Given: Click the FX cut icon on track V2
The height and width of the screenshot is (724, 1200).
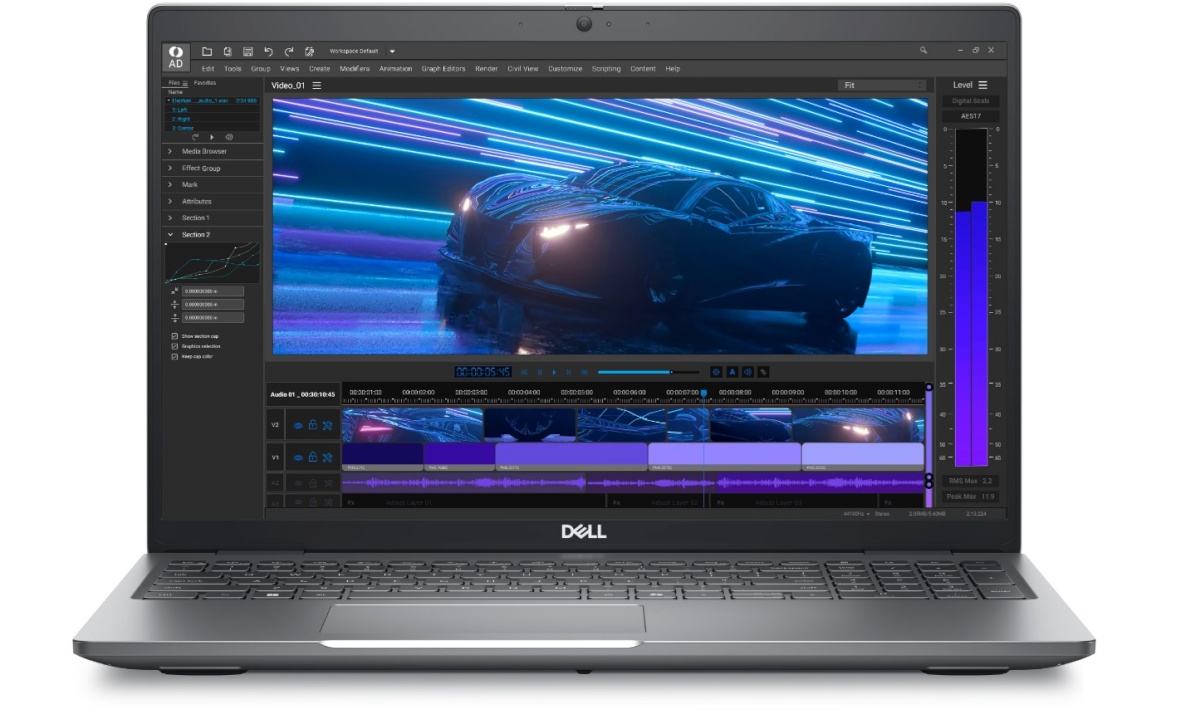Looking at the screenshot, I should click(327, 425).
